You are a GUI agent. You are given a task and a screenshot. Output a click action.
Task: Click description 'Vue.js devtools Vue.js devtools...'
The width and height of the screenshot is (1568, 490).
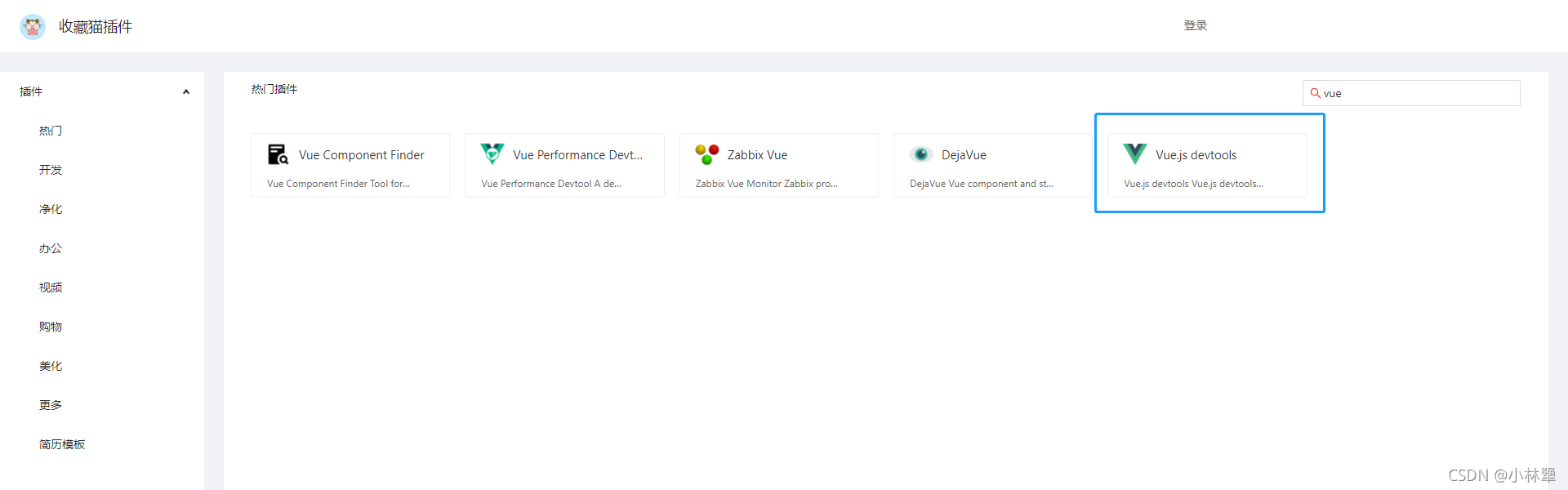1193,184
